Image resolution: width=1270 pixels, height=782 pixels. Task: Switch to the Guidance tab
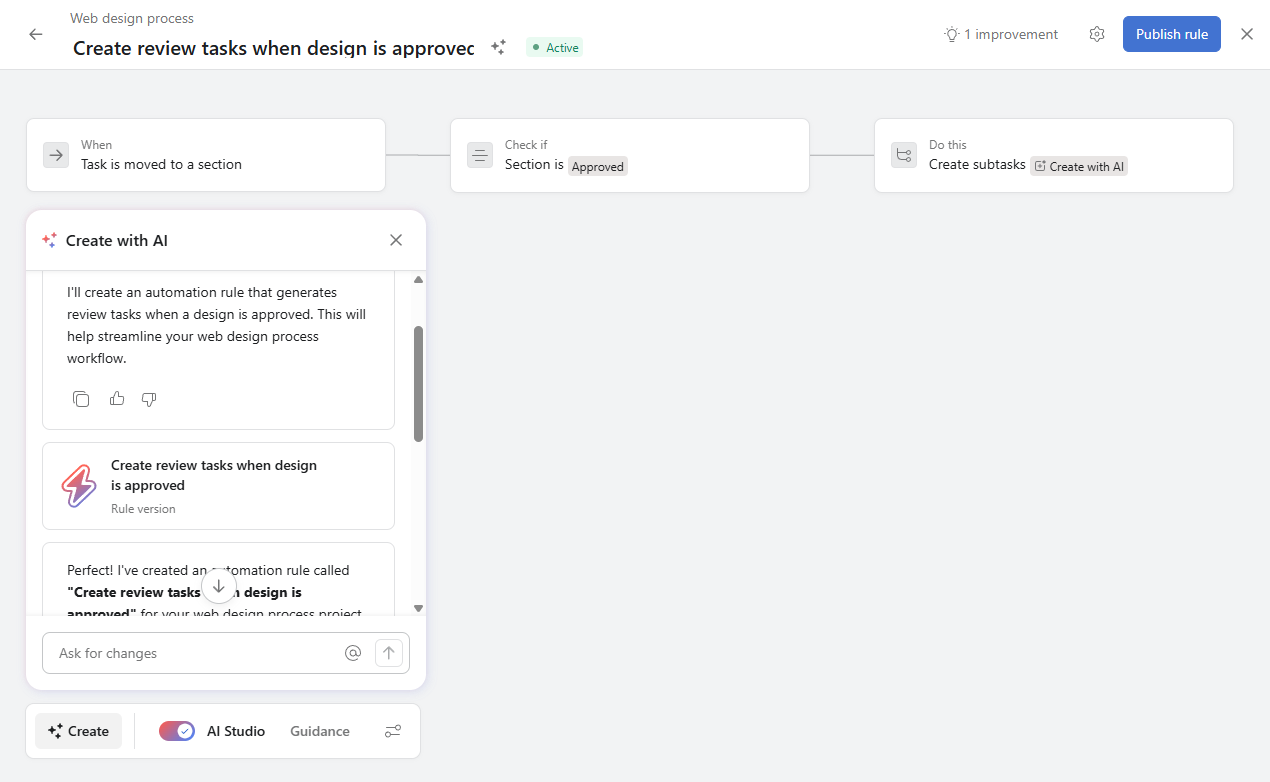click(319, 731)
